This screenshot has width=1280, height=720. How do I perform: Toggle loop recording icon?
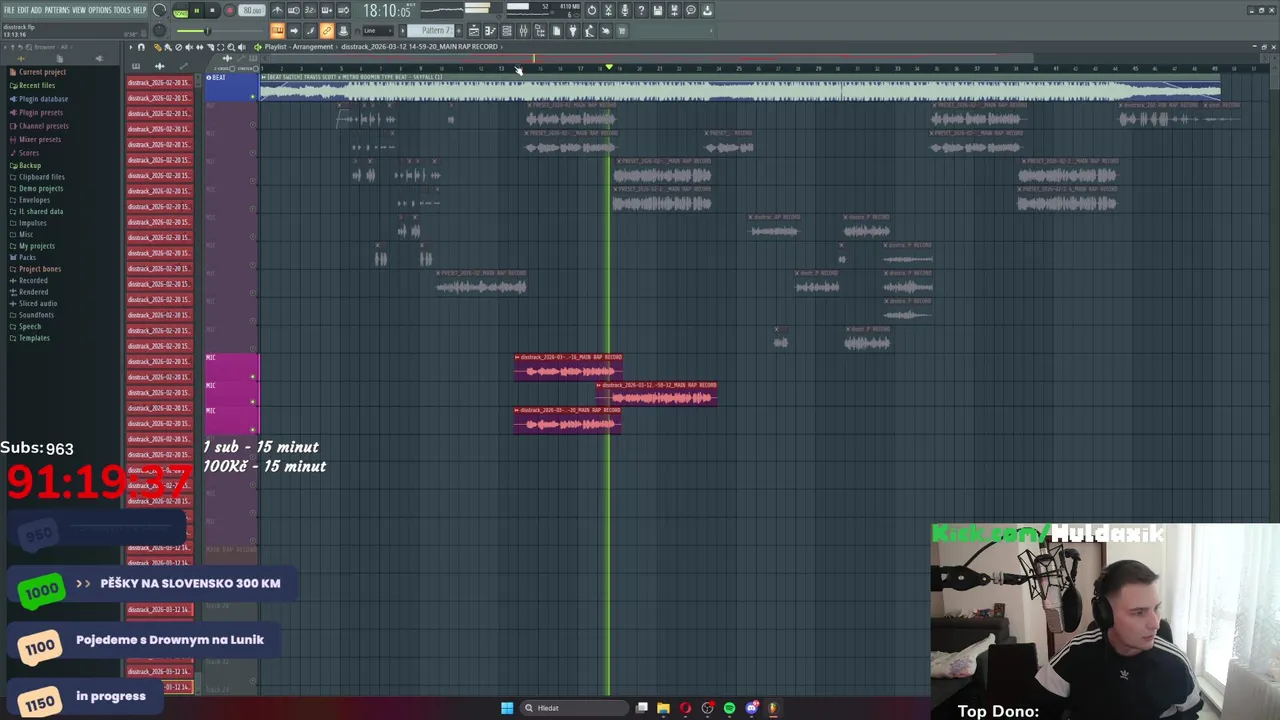tap(343, 11)
